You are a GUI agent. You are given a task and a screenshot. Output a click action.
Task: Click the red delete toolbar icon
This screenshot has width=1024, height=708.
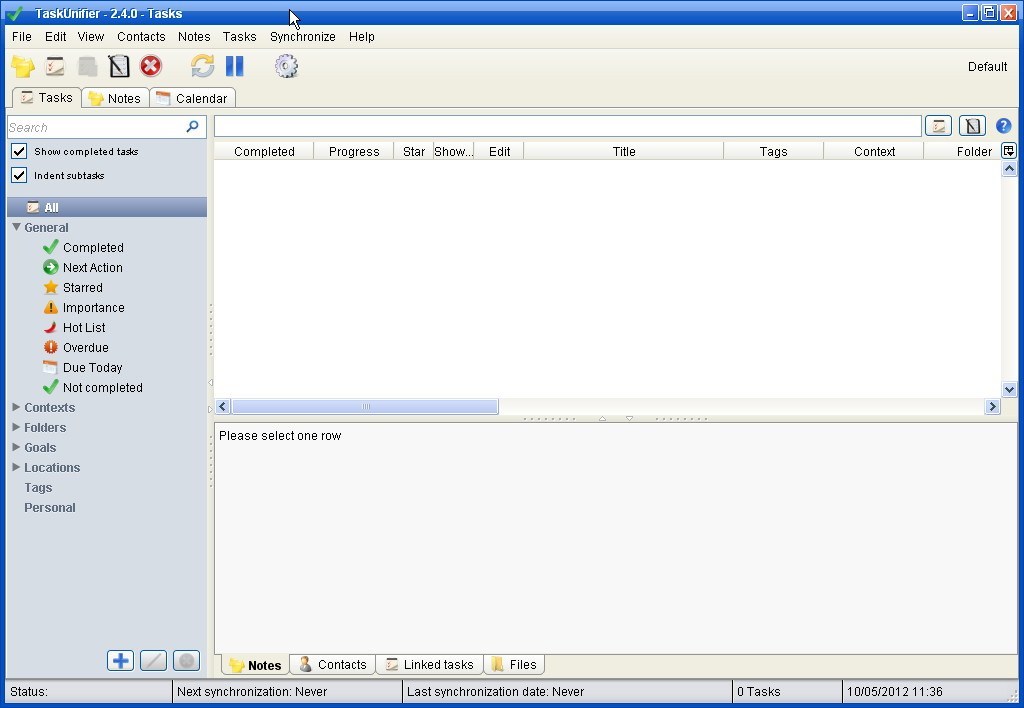[151, 66]
